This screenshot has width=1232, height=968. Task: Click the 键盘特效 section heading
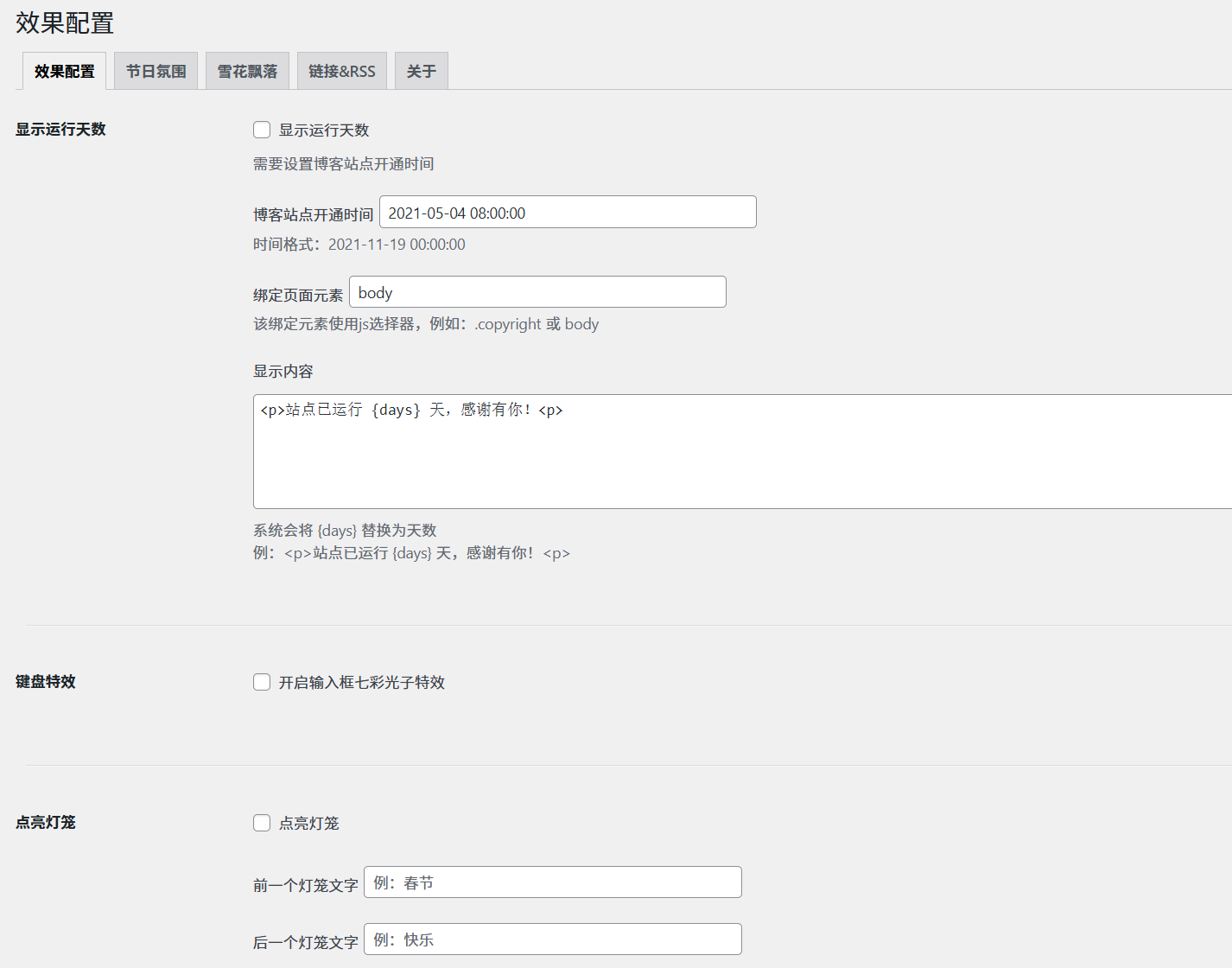(x=46, y=682)
